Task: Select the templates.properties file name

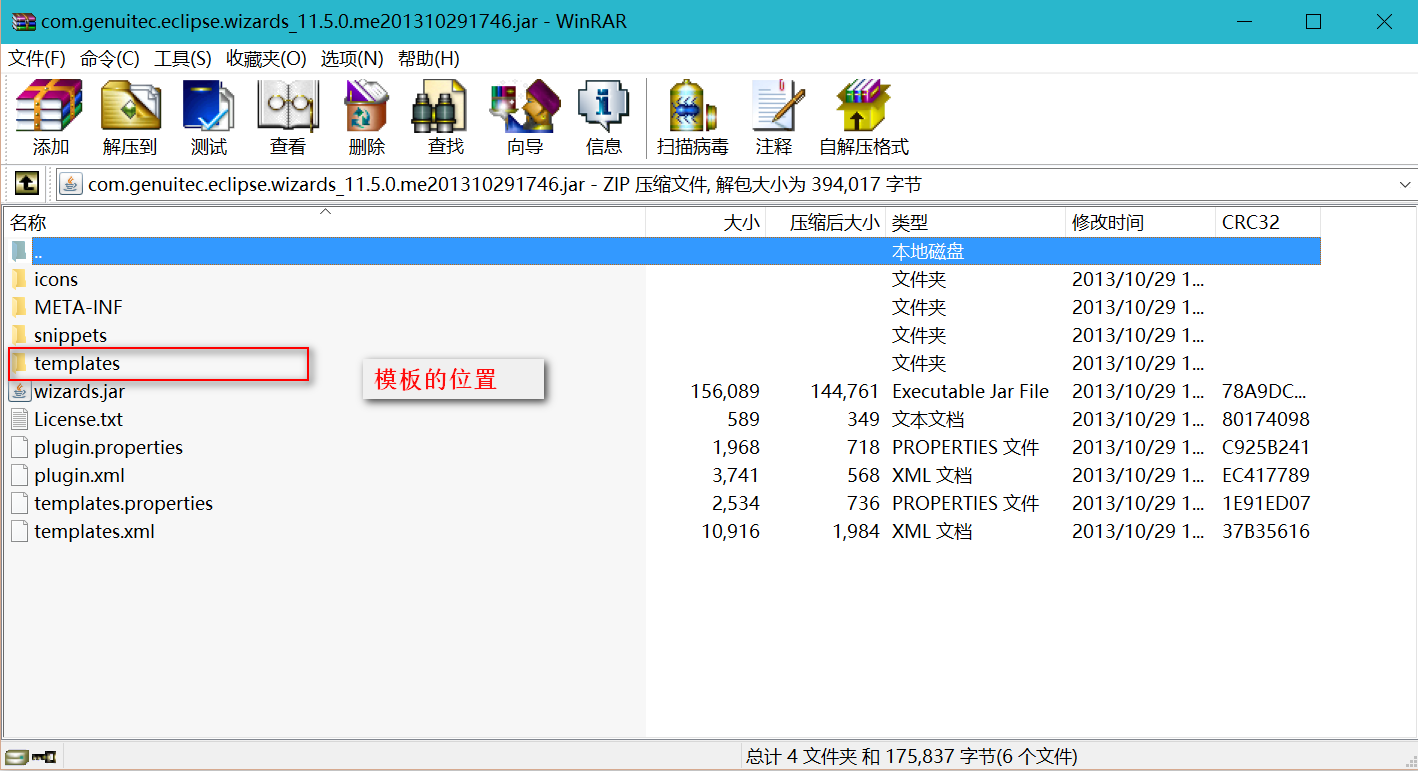Action: coord(123,503)
